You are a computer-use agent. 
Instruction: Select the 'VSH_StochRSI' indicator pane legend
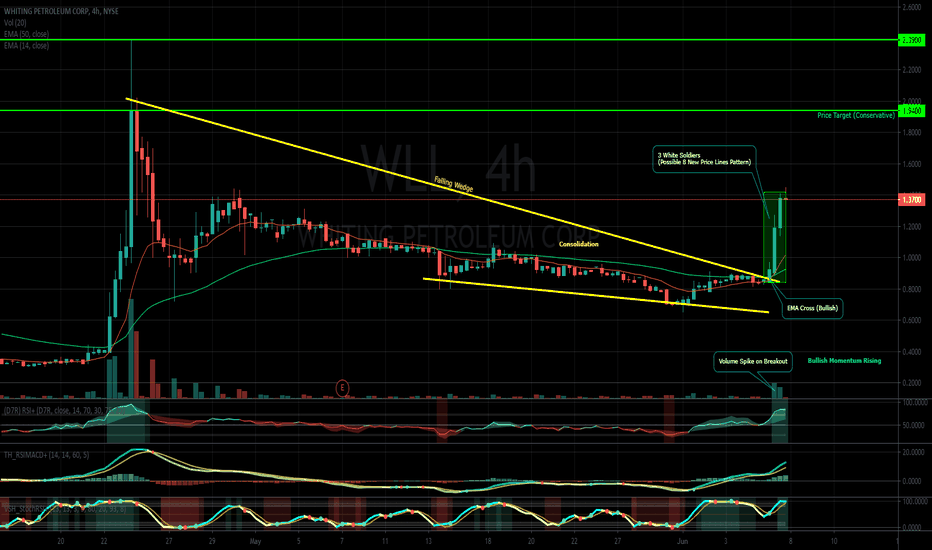(x=64, y=509)
